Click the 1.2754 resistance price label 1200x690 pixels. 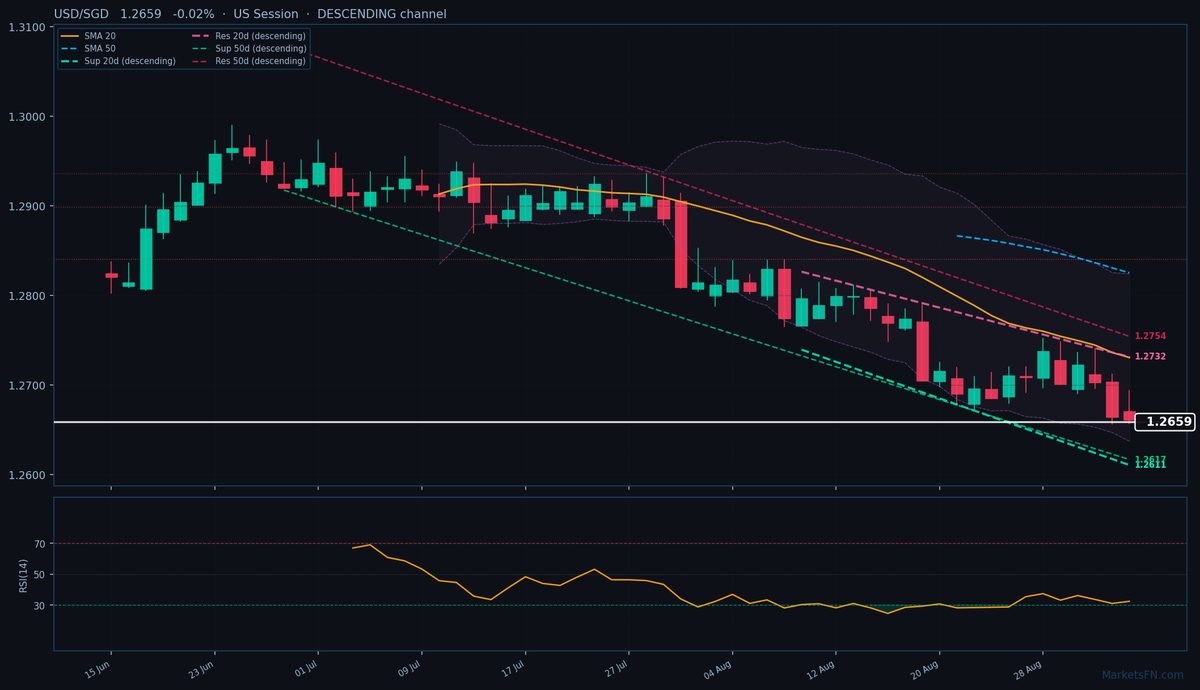1151,336
